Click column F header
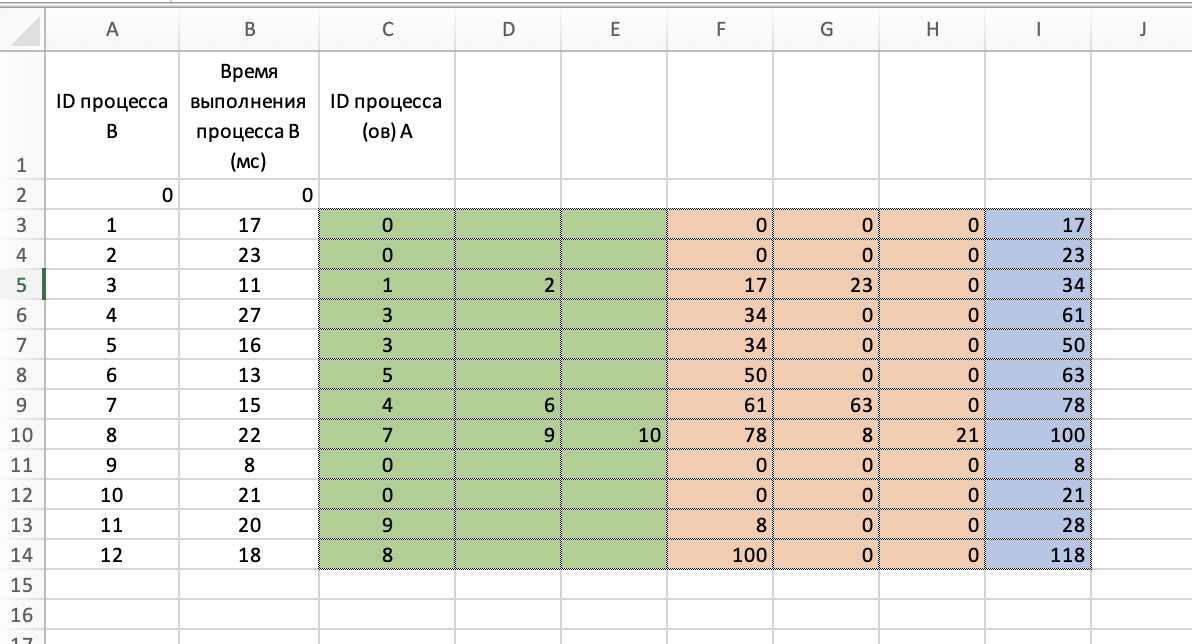Screen dimensions: 1192x644 (x=720, y=31)
